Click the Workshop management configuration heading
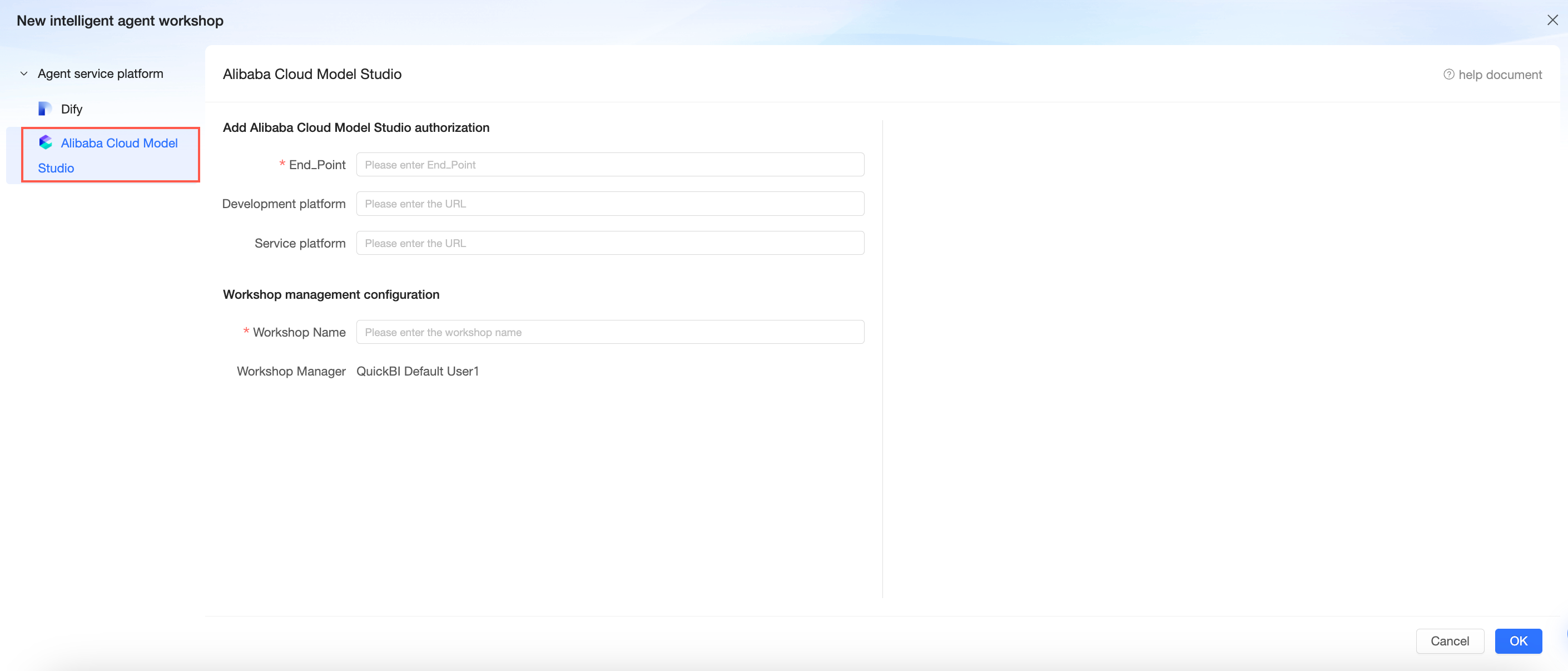Image resolution: width=1568 pixels, height=671 pixels. click(x=330, y=294)
